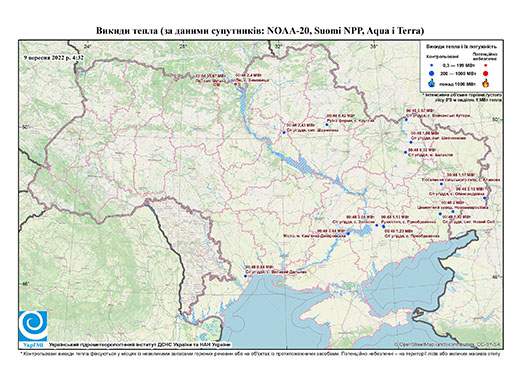This screenshot has height=368, width=520.
Task: Select the orange flame icon in legend
Action: [485, 83]
